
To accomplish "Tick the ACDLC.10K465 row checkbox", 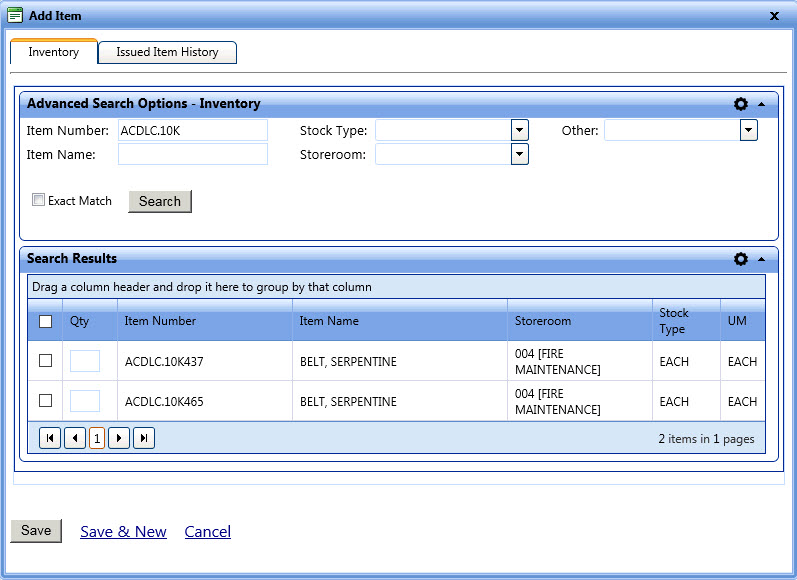I will [45, 401].
